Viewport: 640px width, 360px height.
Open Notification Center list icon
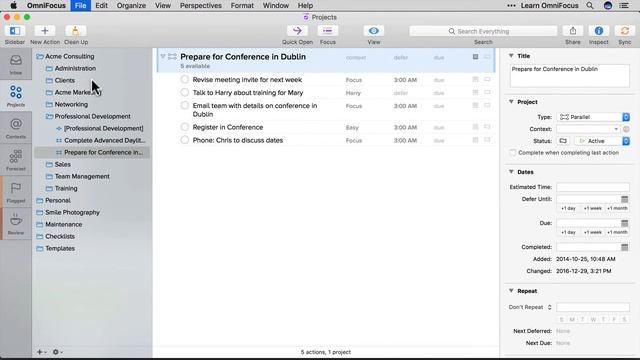624,5
